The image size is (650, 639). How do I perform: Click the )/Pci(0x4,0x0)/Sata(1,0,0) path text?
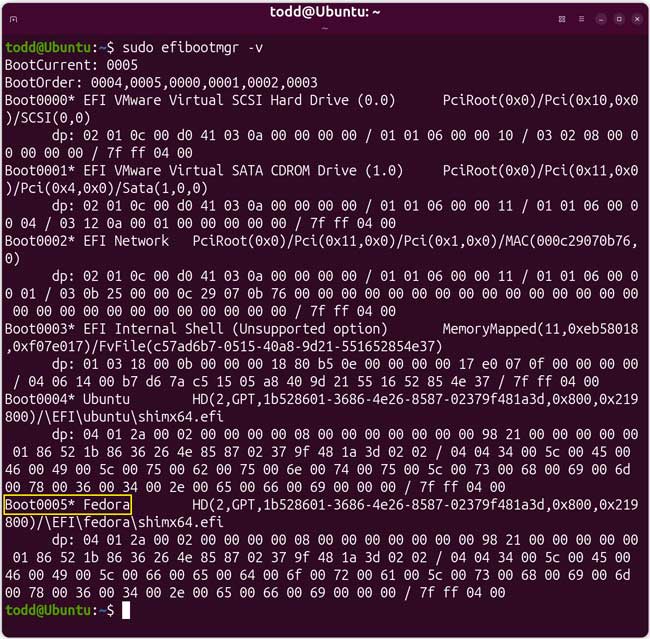coord(106,188)
